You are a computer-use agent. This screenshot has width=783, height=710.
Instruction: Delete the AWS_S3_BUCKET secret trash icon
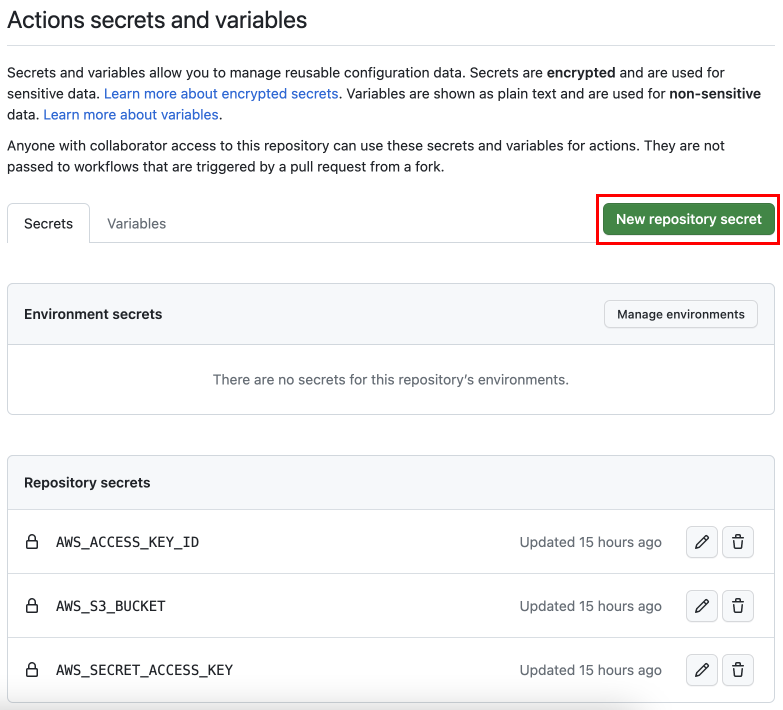point(738,606)
